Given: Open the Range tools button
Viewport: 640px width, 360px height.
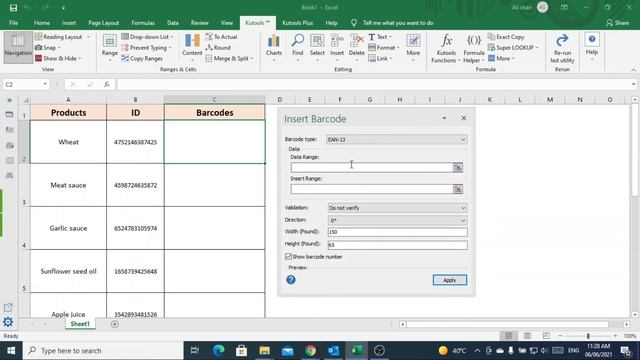Looking at the screenshot, I should 109,47.
